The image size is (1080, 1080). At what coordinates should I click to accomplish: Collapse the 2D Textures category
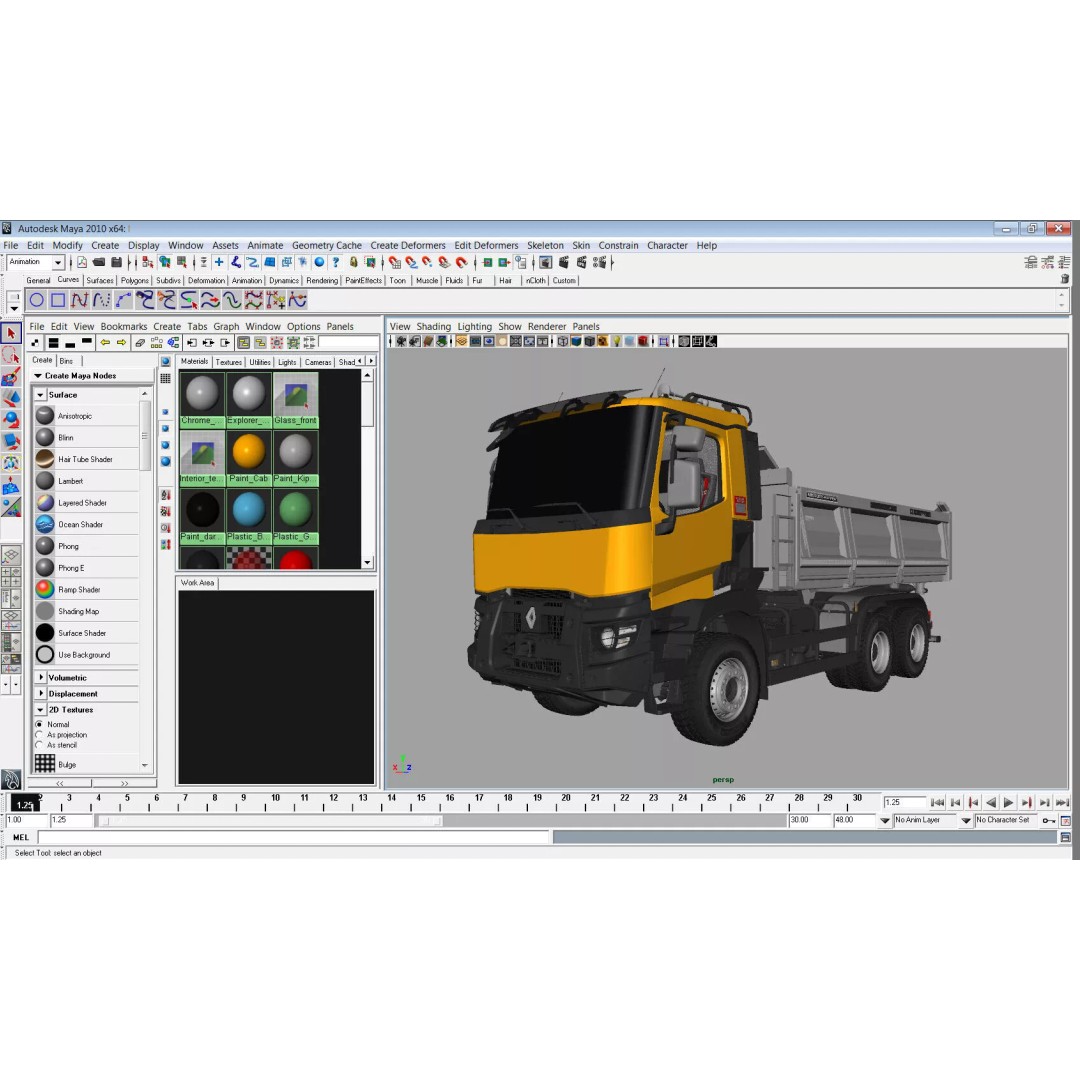coord(41,709)
